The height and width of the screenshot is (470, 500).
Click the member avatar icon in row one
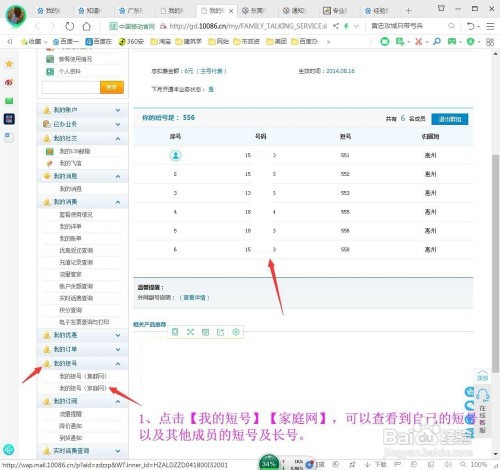tap(176, 155)
